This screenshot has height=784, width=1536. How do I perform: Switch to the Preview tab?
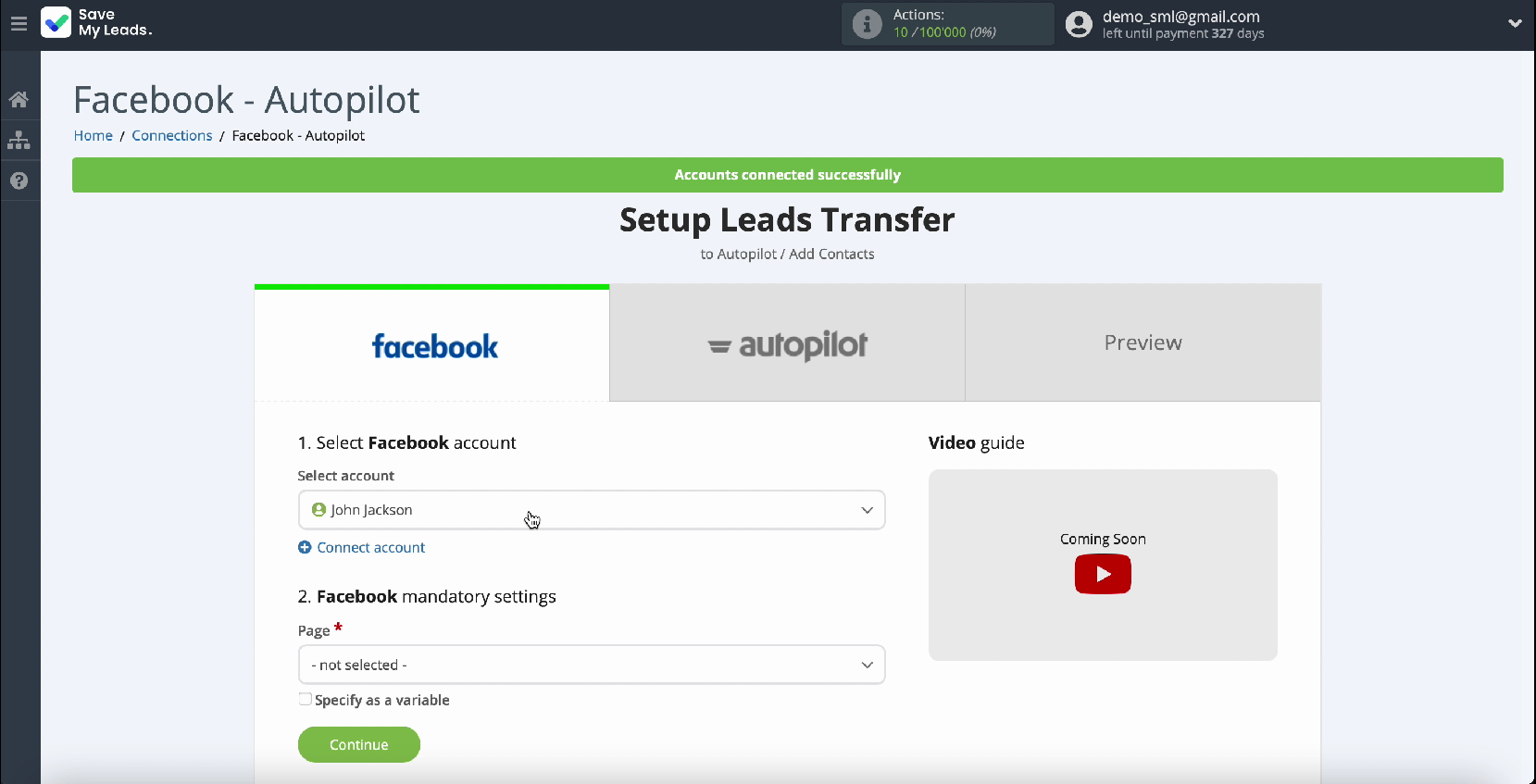pyautogui.click(x=1143, y=343)
